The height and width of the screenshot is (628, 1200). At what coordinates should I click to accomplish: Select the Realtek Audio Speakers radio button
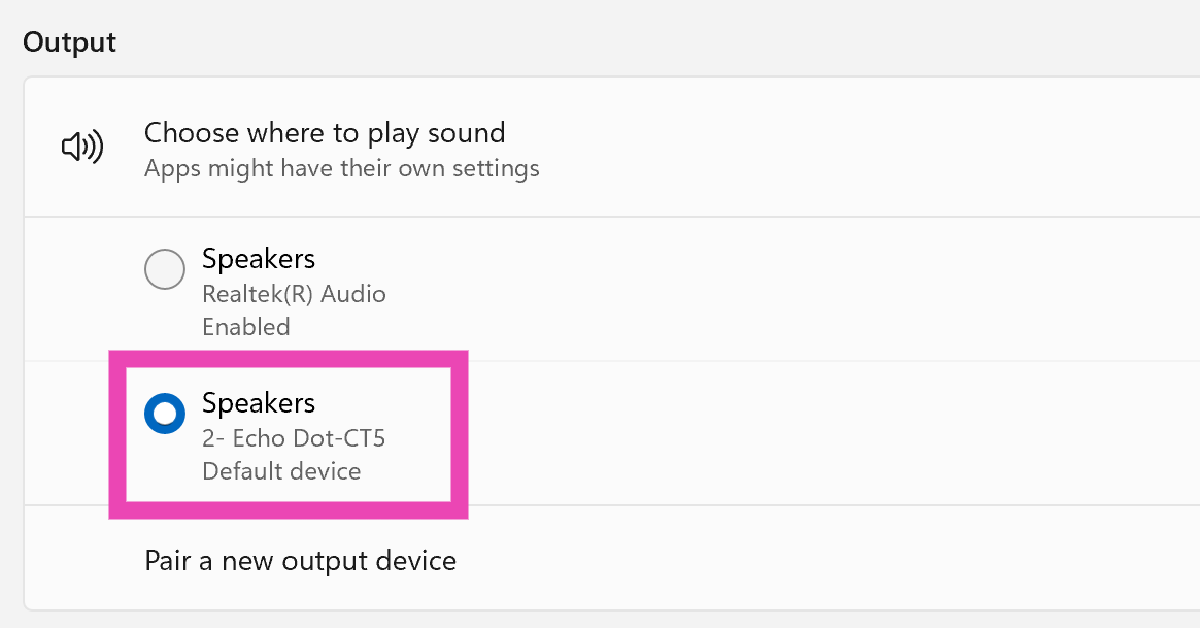(164, 269)
